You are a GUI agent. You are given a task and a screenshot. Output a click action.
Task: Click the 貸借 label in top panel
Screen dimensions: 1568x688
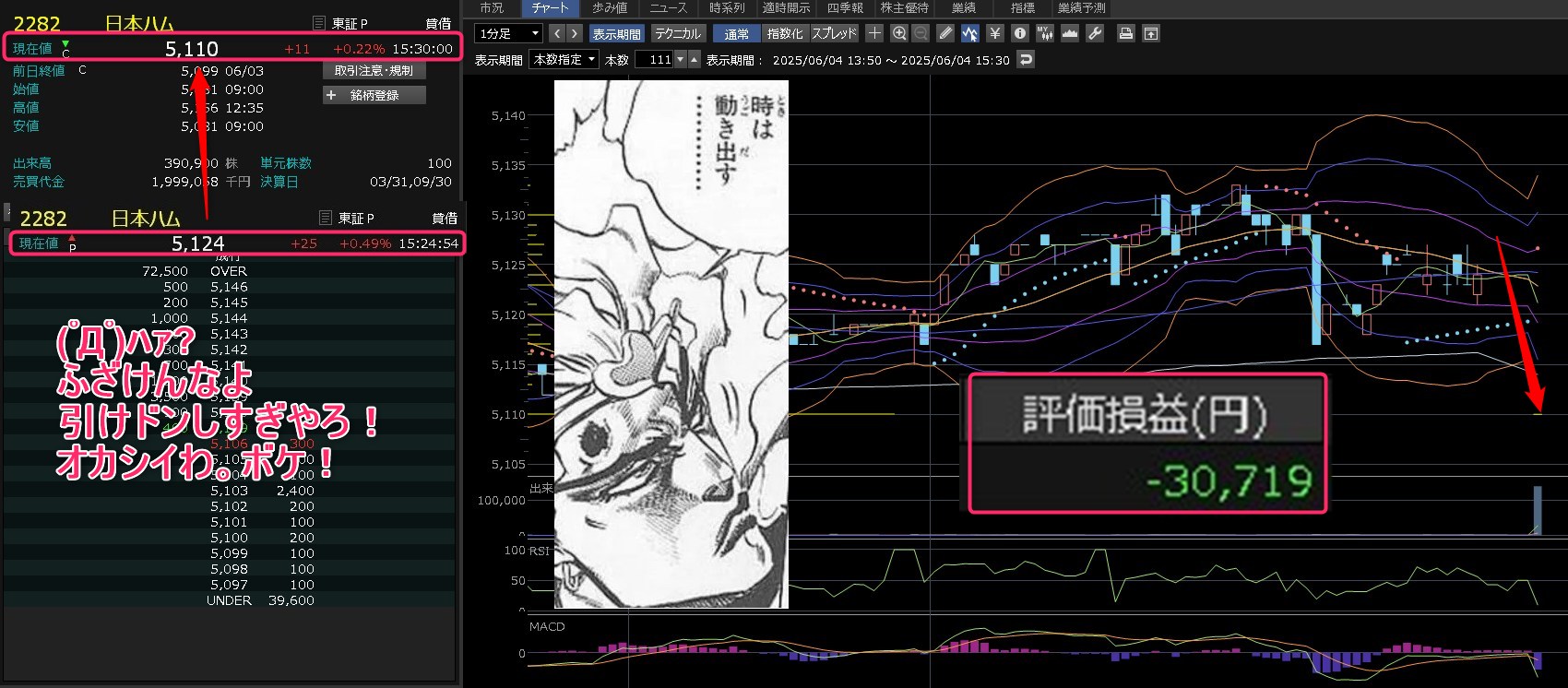(x=439, y=23)
